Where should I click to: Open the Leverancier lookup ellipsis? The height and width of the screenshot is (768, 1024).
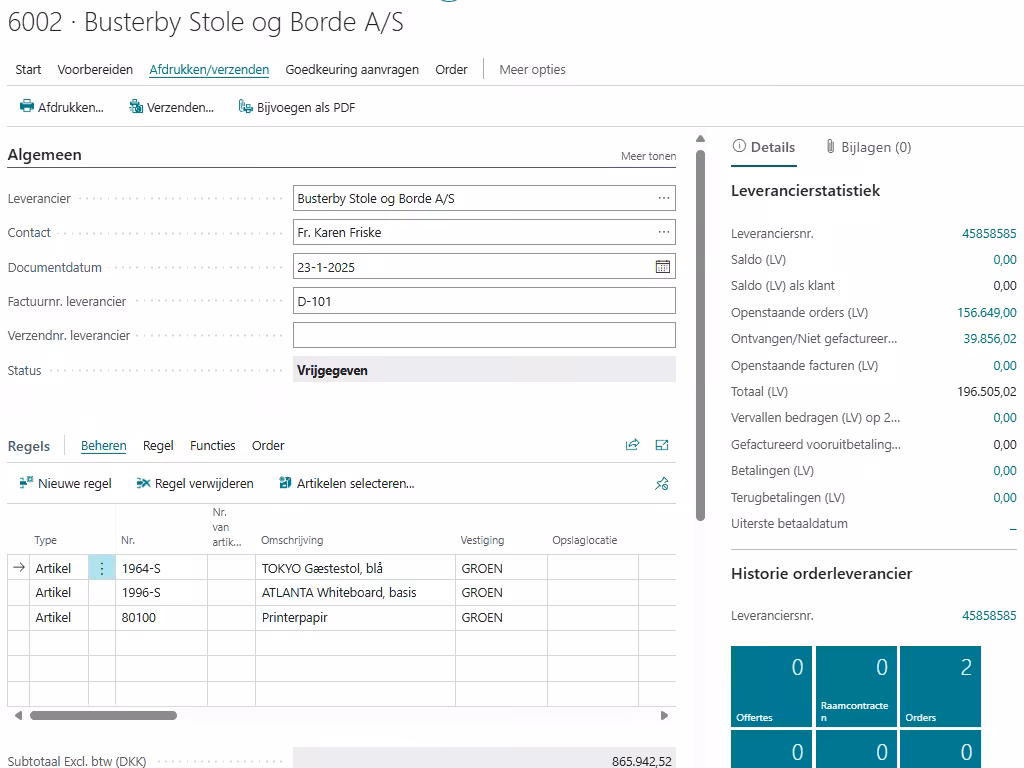[x=663, y=199]
